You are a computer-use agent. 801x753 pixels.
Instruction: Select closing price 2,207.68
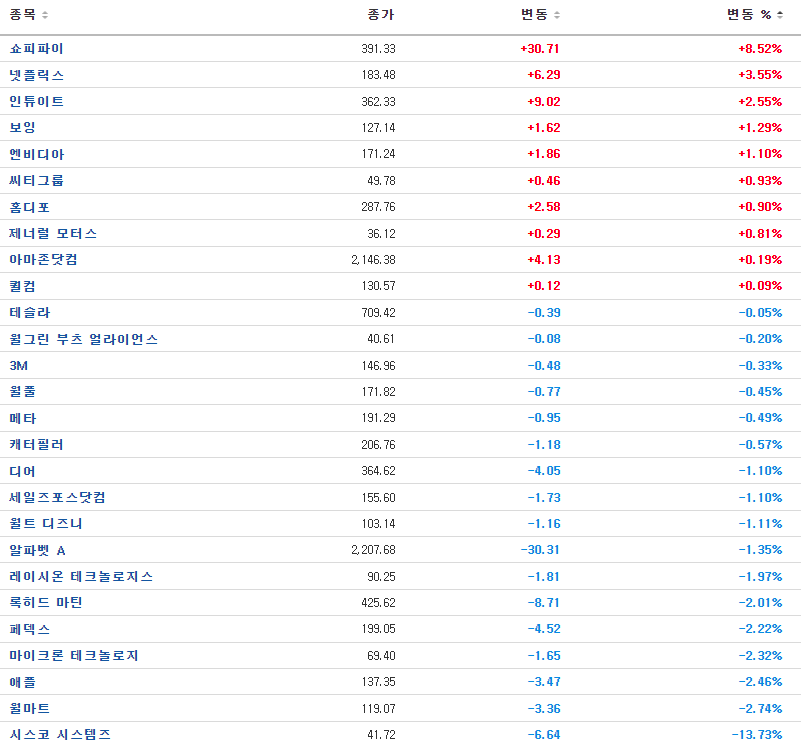pyautogui.click(x=373, y=550)
